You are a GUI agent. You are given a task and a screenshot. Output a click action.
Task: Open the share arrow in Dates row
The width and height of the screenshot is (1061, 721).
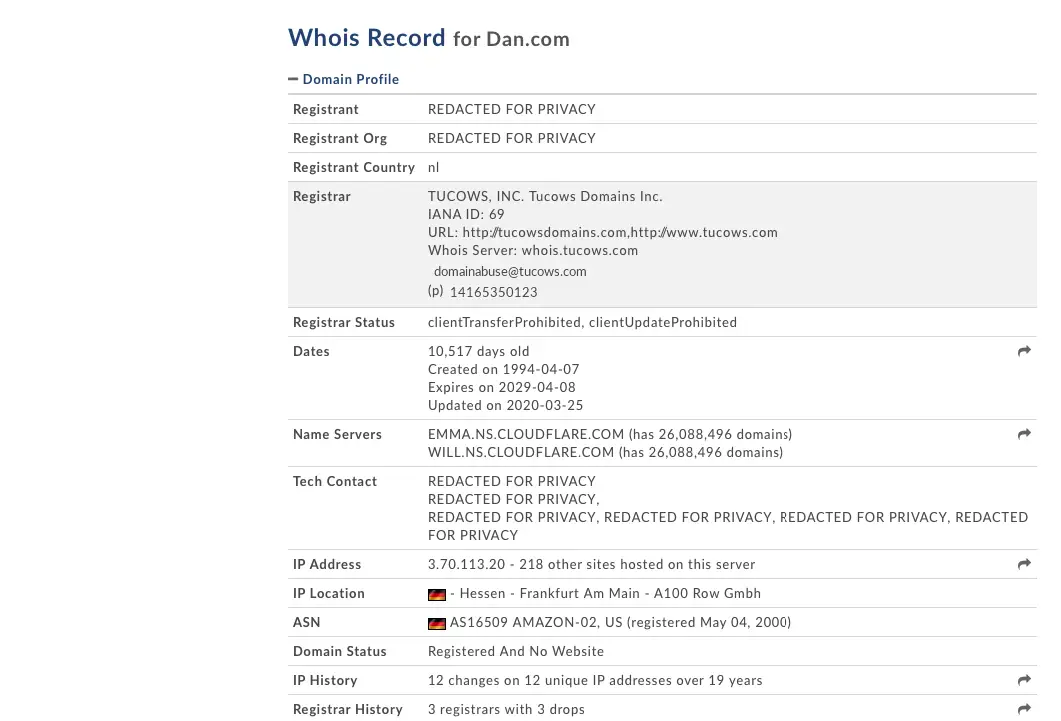[1024, 350]
